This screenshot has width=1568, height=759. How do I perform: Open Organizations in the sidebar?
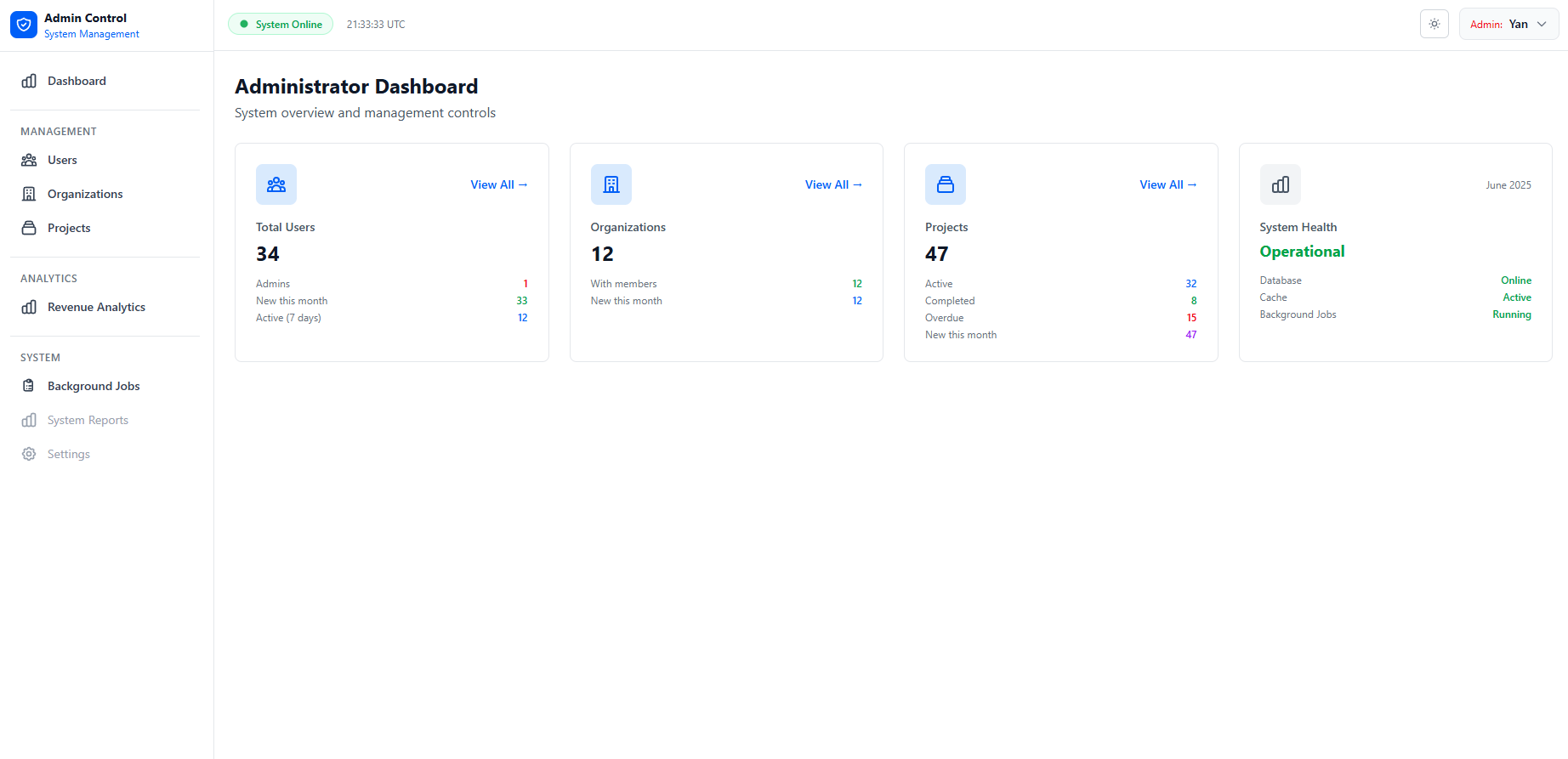[x=105, y=194]
